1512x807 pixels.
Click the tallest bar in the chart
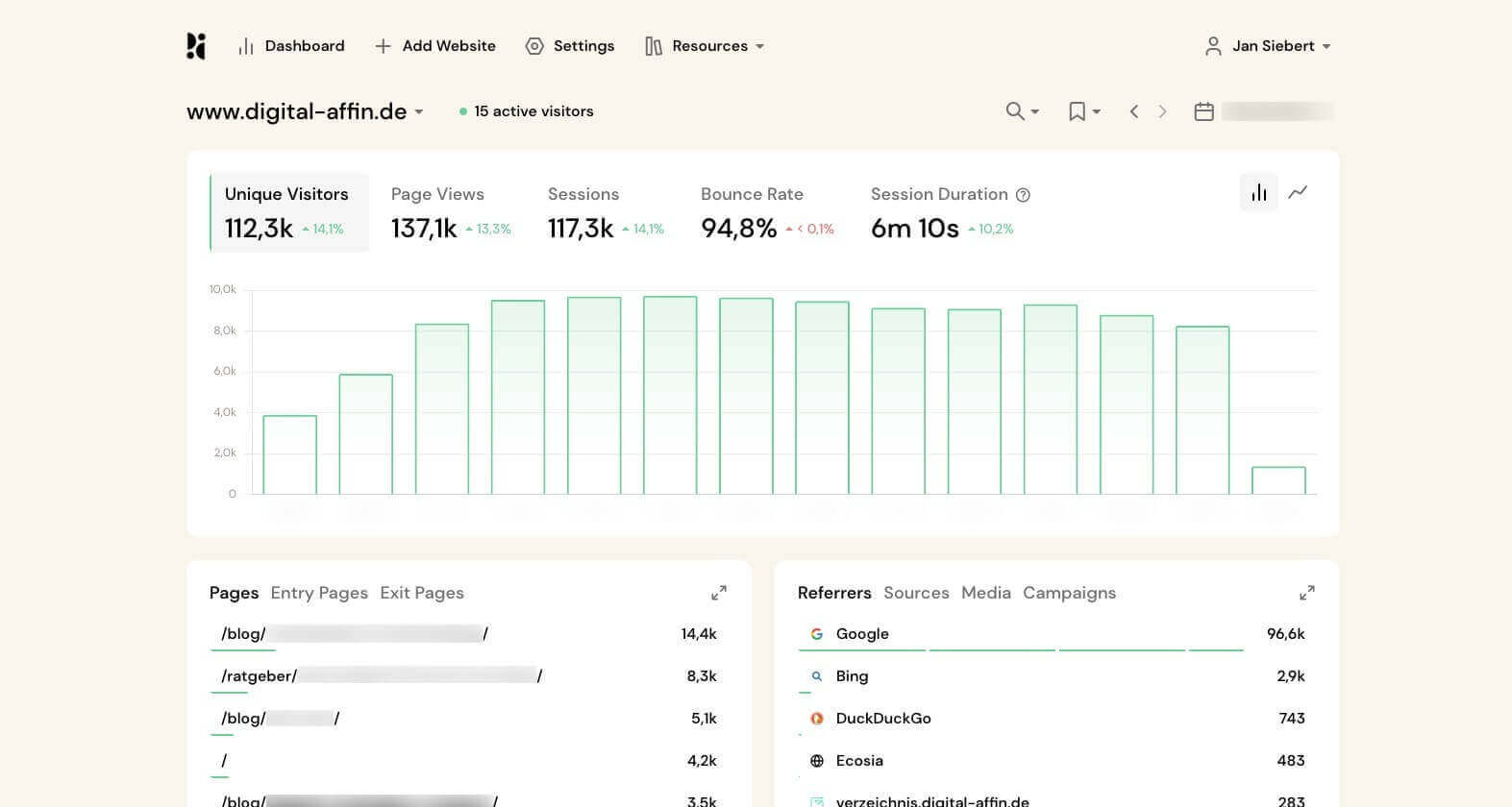point(670,395)
